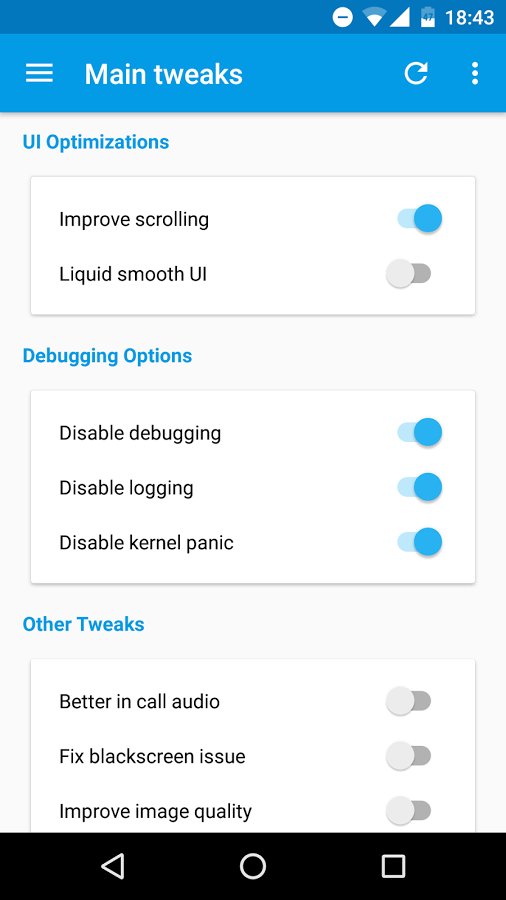Toggle the Disable kernel panic switch

coord(419,542)
